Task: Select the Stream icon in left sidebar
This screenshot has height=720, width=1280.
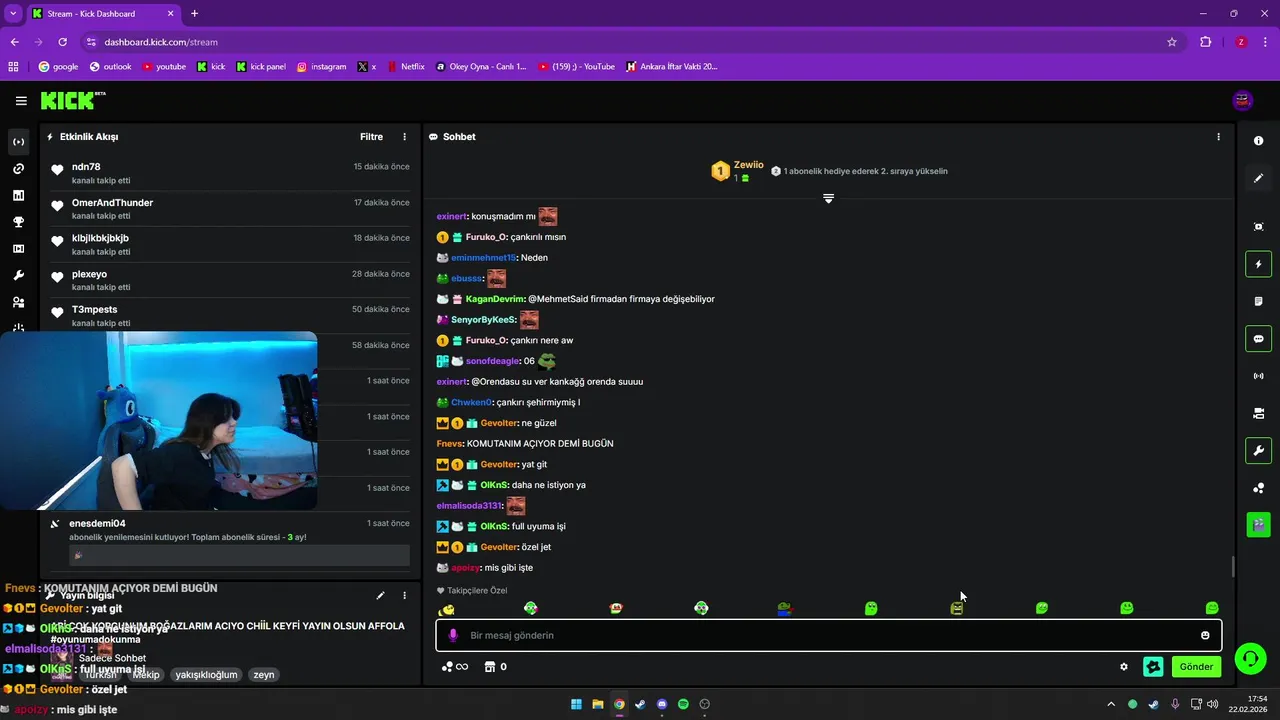Action: click(x=18, y=142)
